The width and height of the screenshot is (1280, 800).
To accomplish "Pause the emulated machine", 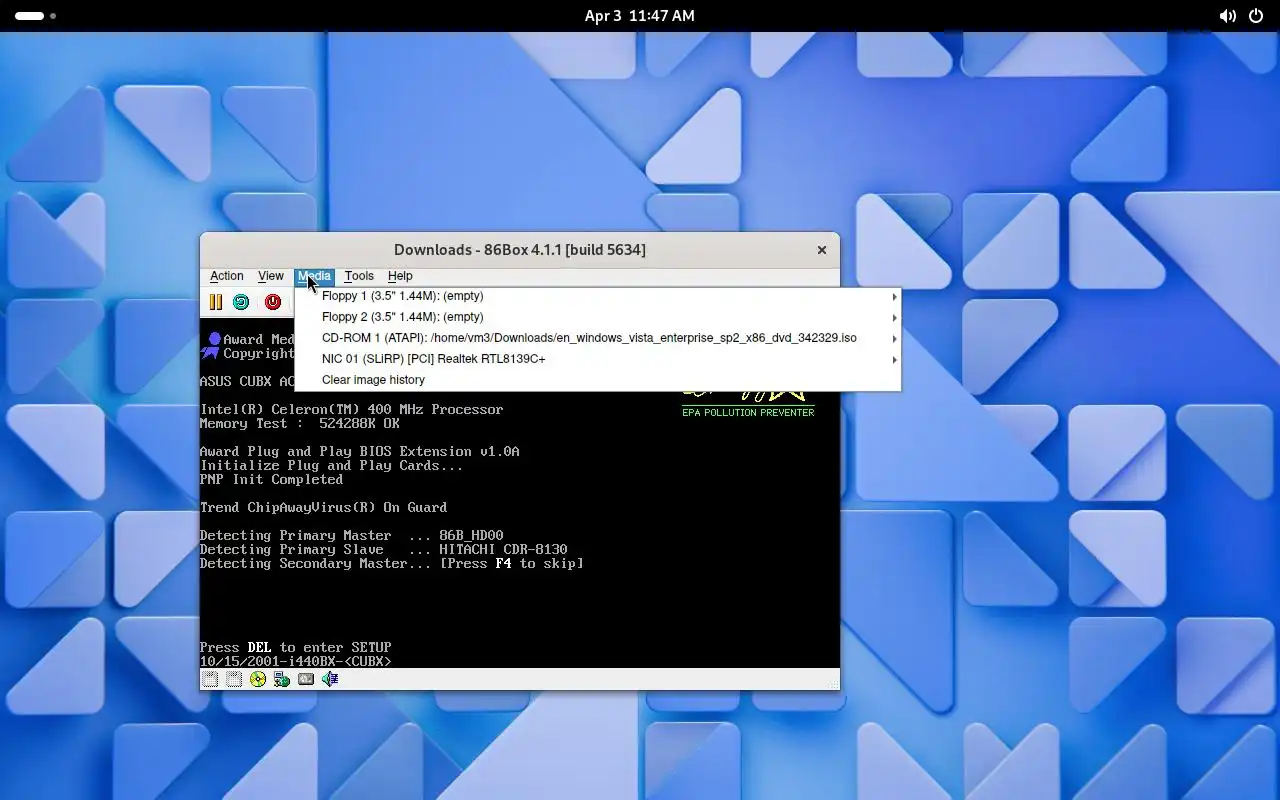I will [x=215, y=302].
